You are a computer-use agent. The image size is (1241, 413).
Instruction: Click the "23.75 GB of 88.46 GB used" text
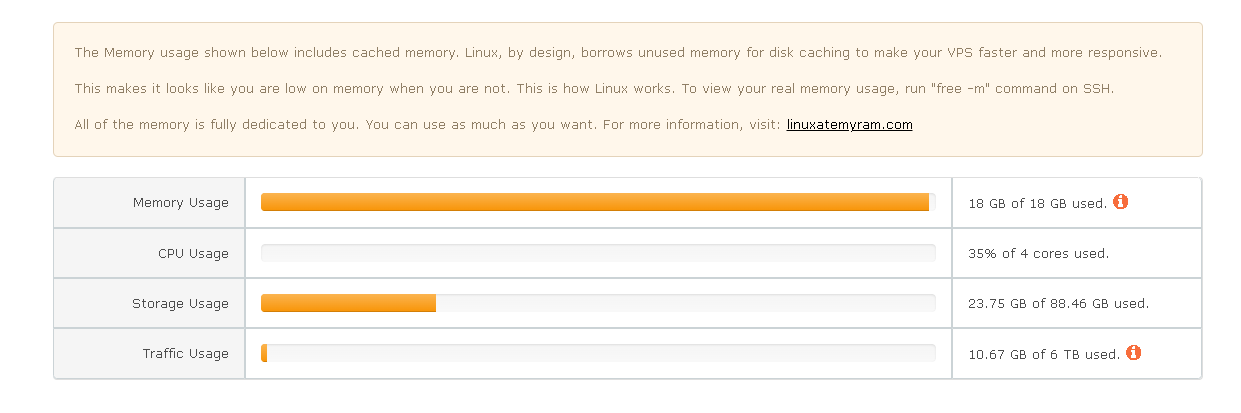[1058, 304]
